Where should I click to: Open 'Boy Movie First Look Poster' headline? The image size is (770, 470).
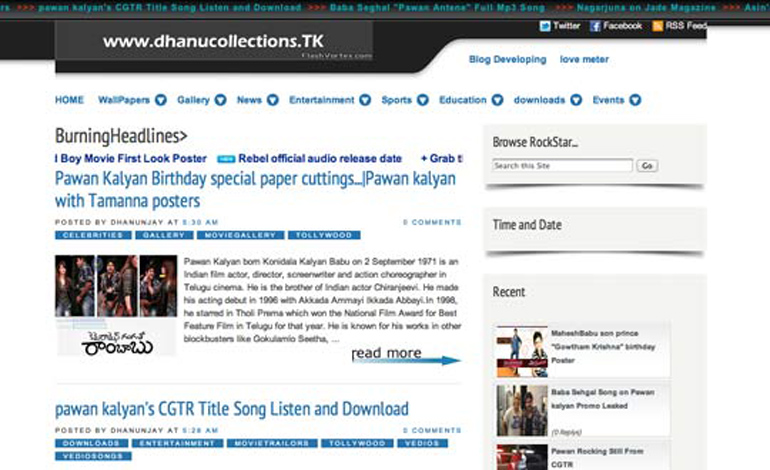click(x=133, y=159)
